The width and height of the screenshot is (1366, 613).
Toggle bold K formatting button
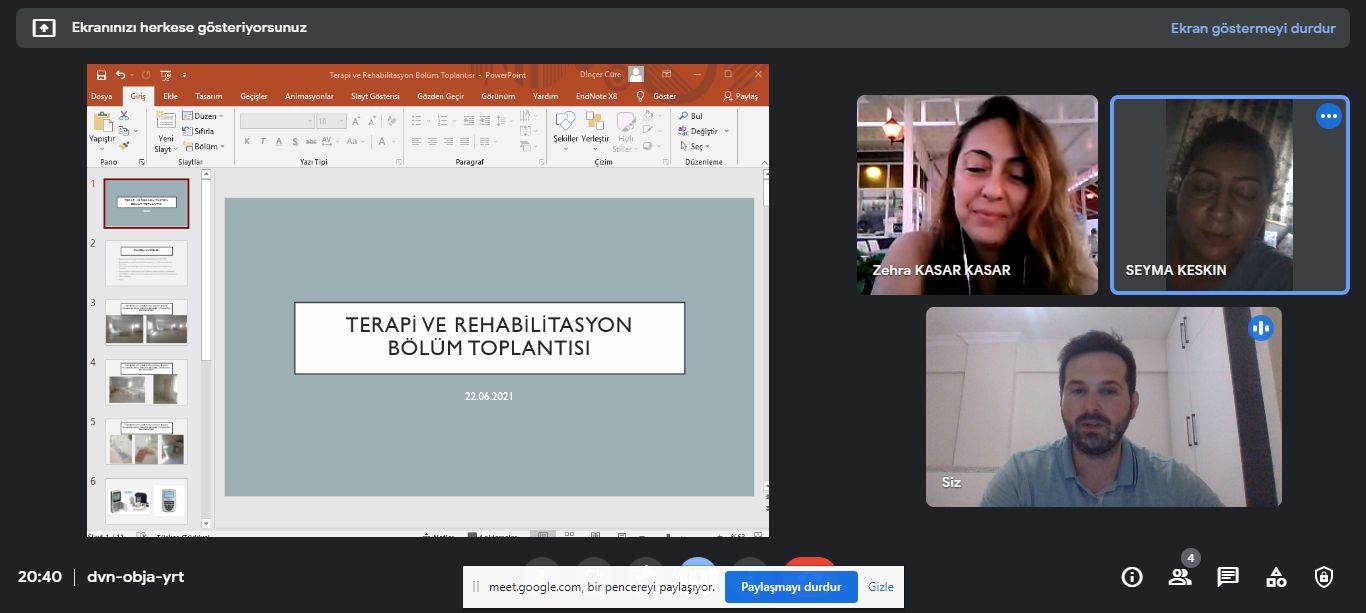247,142
